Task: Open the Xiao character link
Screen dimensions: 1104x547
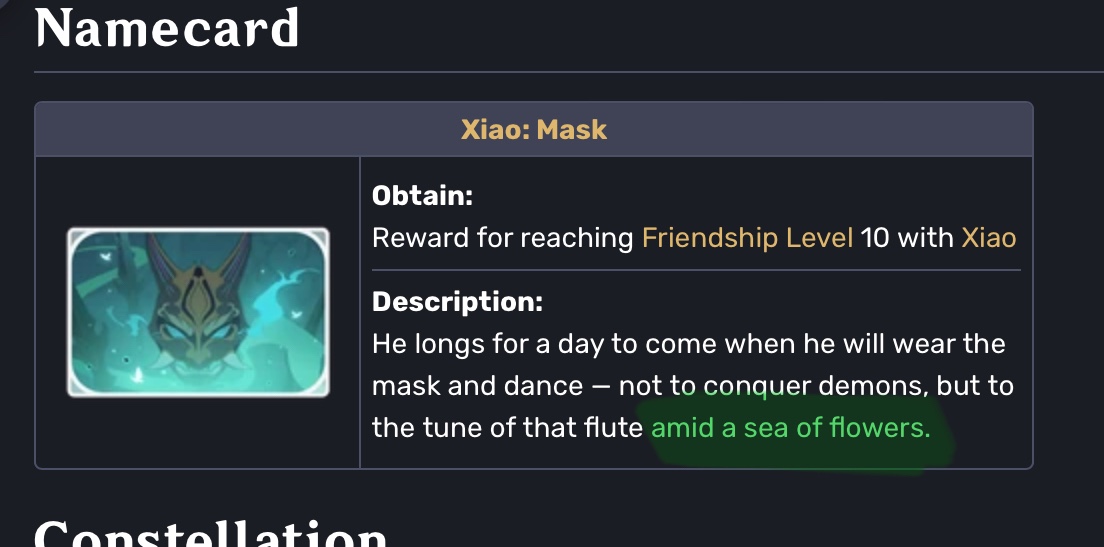Action: coord(988,238)
